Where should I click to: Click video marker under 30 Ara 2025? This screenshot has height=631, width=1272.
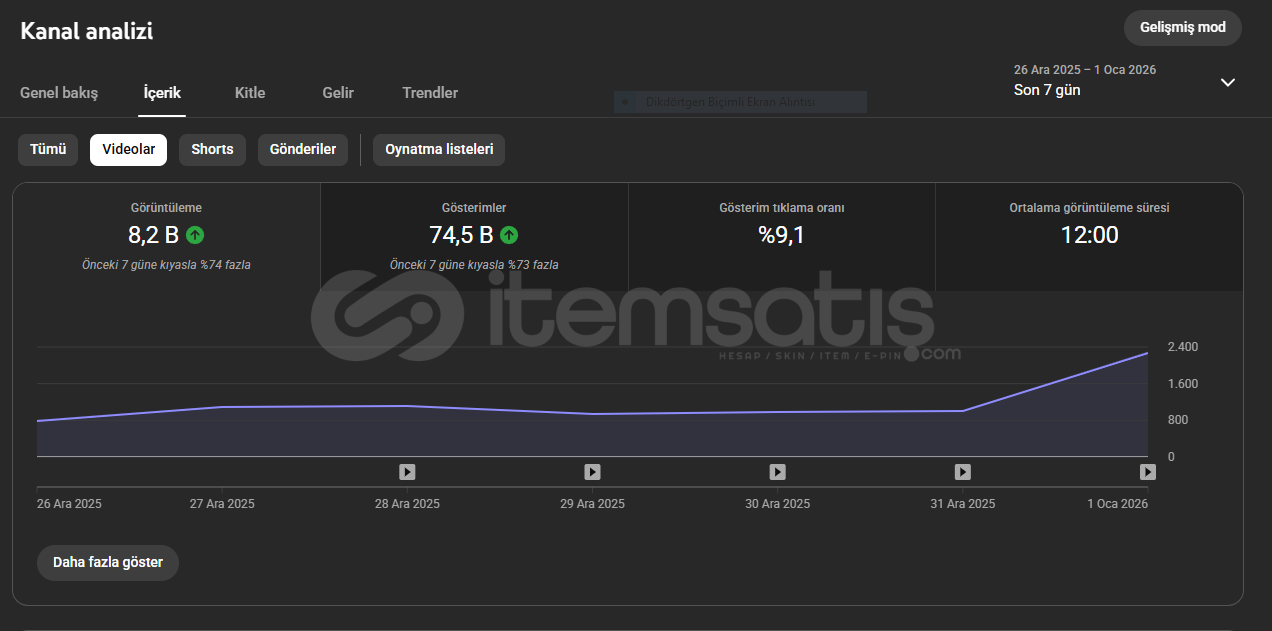(x=777, y=472)
